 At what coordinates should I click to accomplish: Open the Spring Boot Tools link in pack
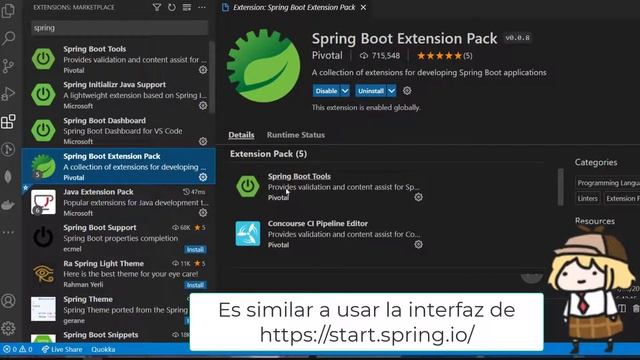(299, 176)
